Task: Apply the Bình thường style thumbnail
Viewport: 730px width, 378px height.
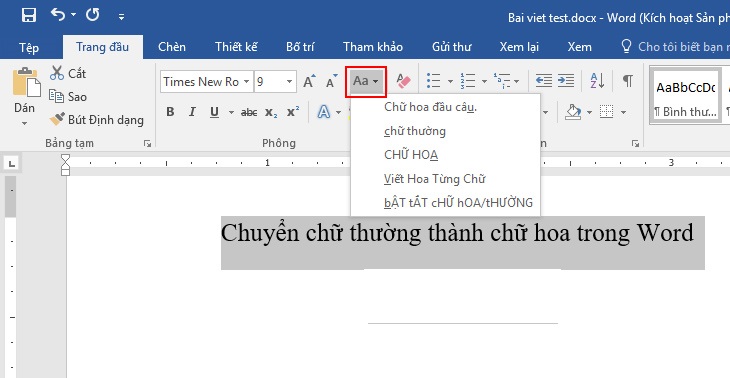Action: coord(685,95)
